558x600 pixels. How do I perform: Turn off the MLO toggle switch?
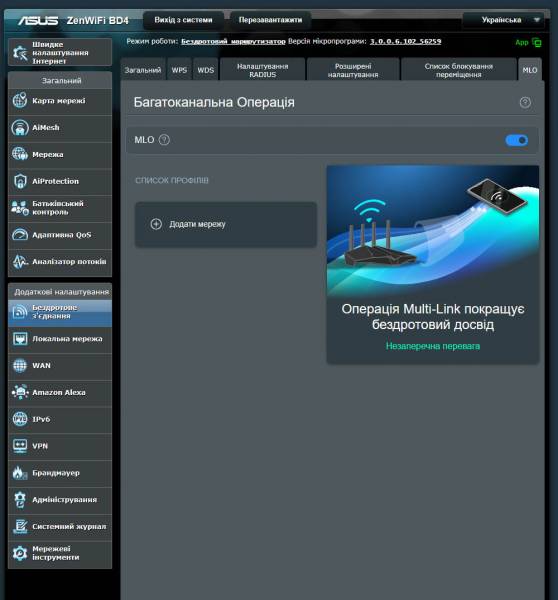click(x=517, y=140)
